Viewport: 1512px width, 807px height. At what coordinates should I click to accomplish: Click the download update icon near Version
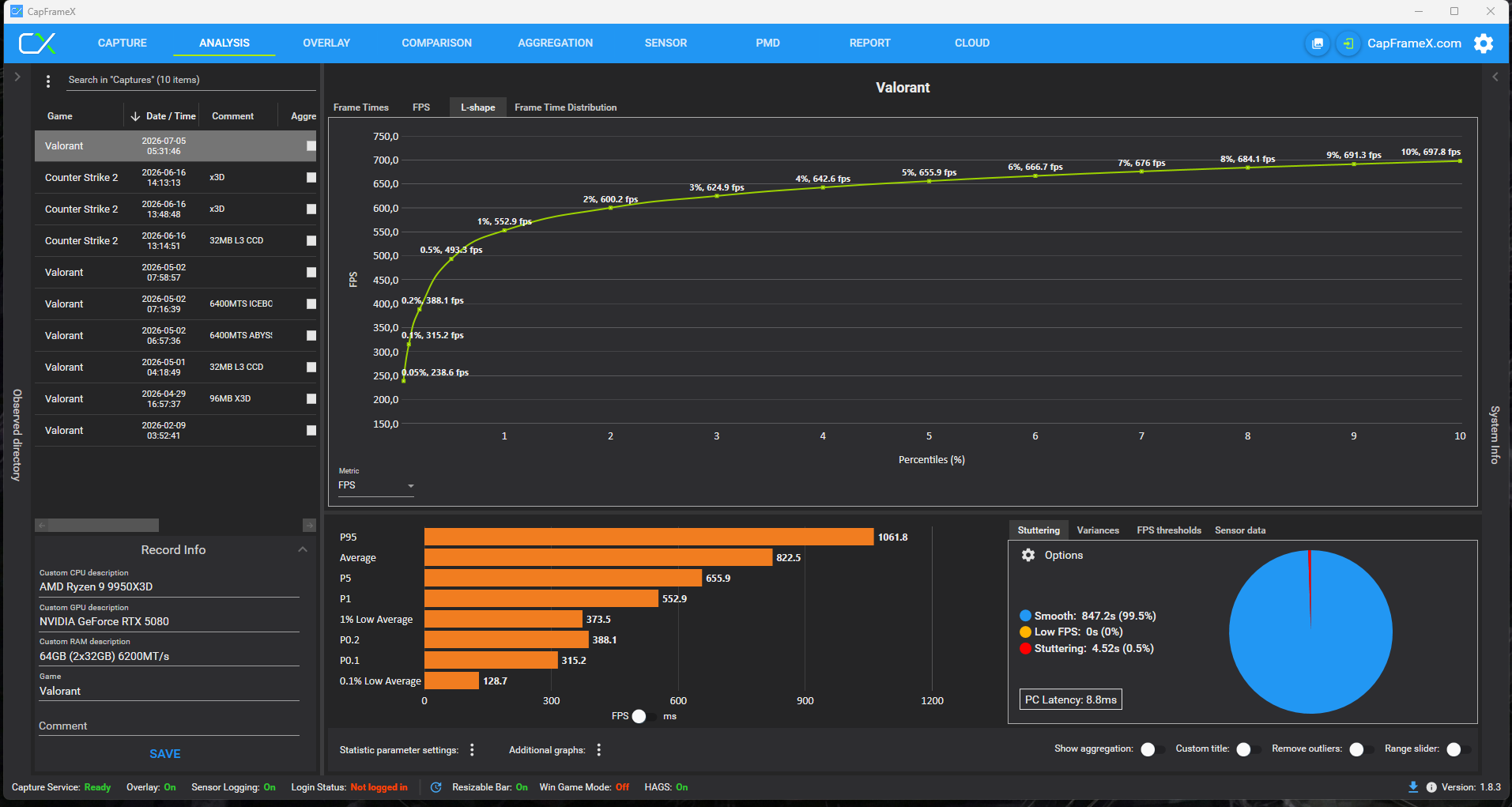(x=1412, y=787)
